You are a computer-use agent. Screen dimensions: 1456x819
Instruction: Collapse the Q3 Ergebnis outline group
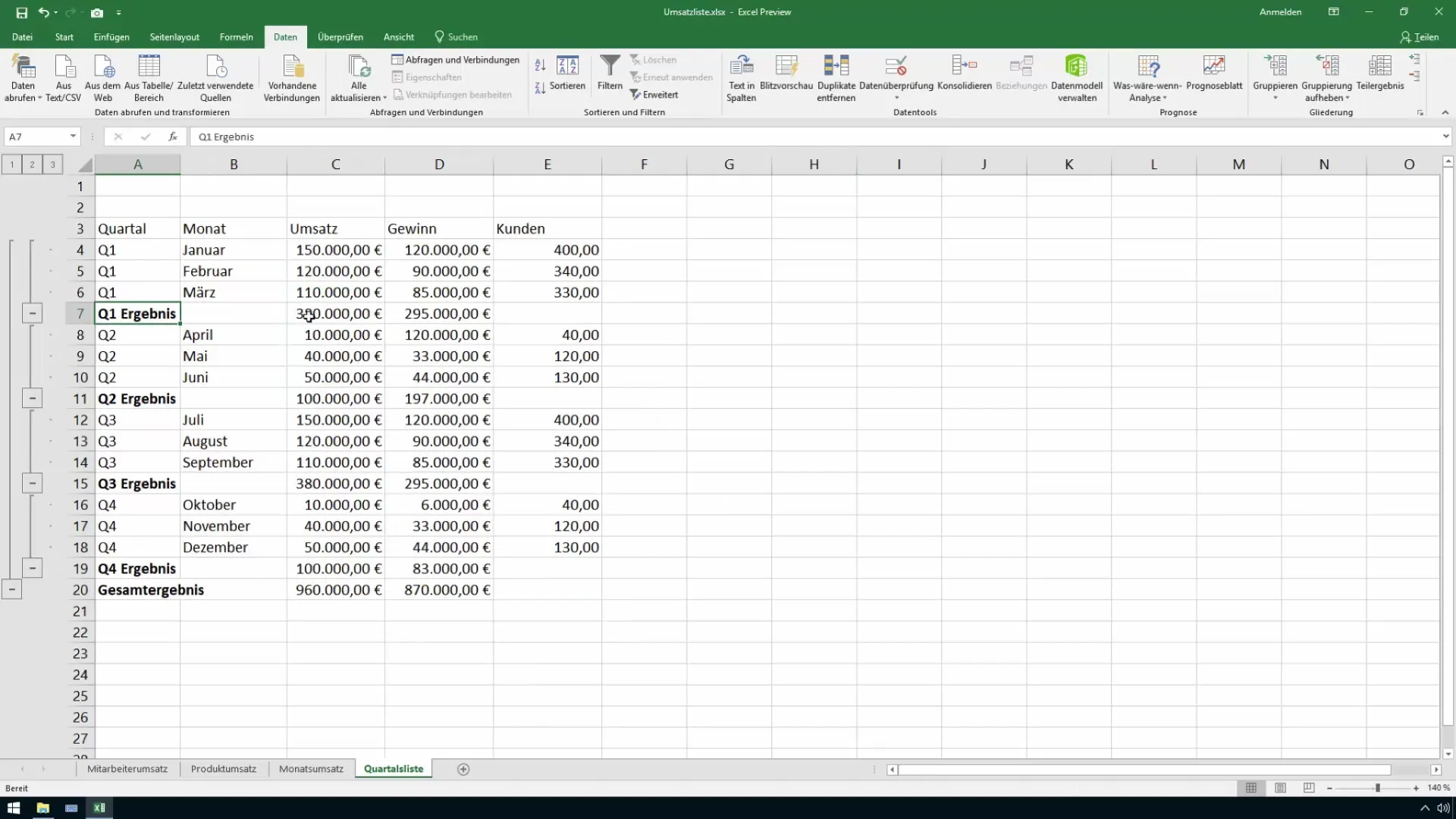32,483
